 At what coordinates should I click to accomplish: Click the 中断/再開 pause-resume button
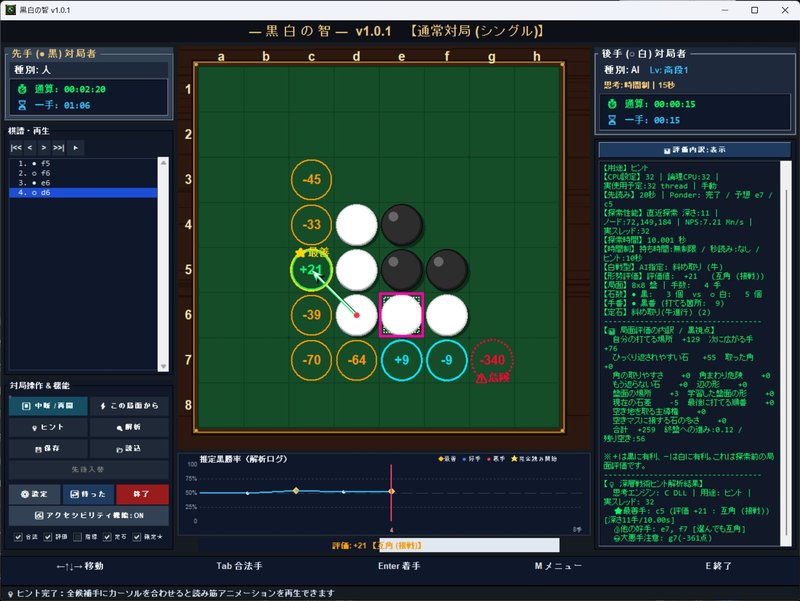click(x=48, y=406)
